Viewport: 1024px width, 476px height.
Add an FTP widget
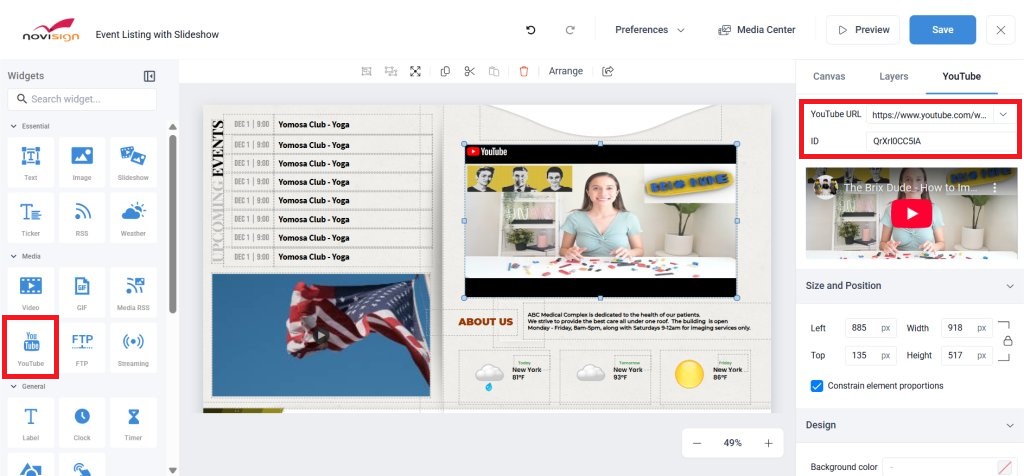tap(82, 348)
